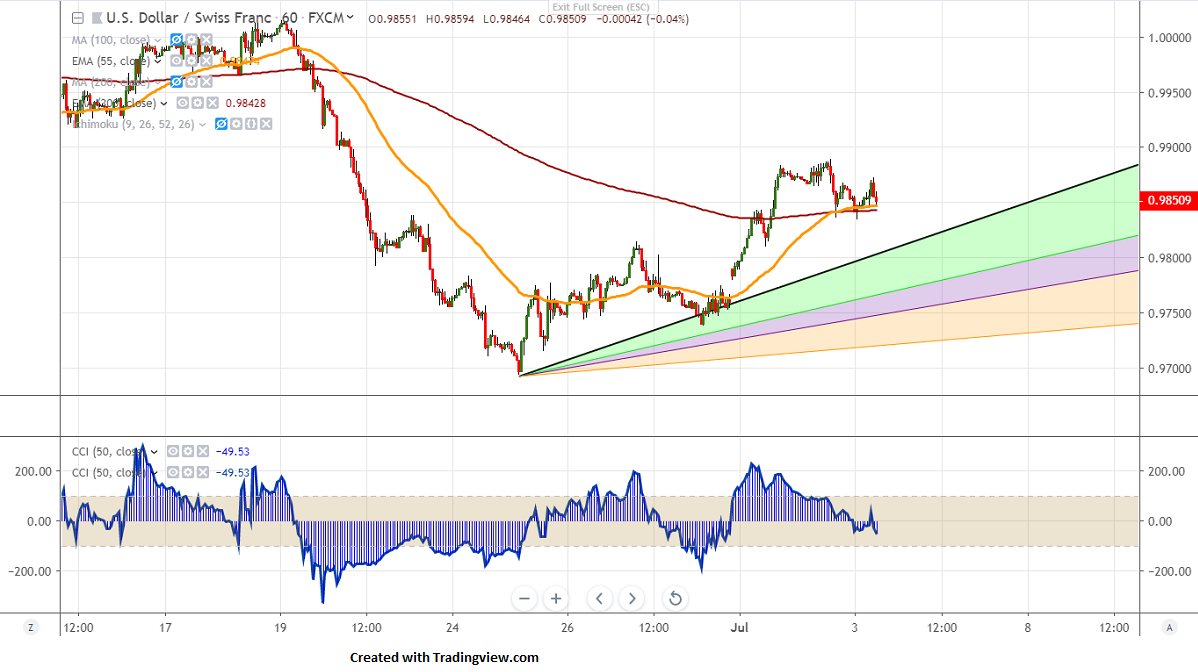Open settings gear for MA (200, close)
The image size is (1198, 672).
click(x=192, y=82)
